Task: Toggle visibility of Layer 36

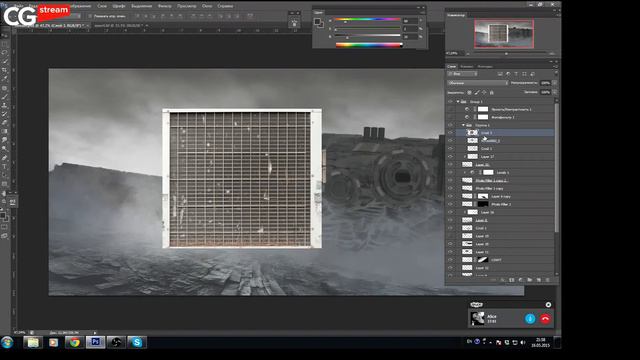Action: click(x=450, y=212)
